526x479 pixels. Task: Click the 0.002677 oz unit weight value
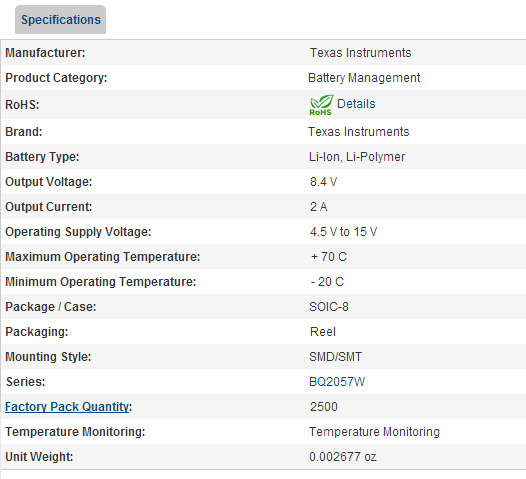pyautogui.click(x=343, y=457)
